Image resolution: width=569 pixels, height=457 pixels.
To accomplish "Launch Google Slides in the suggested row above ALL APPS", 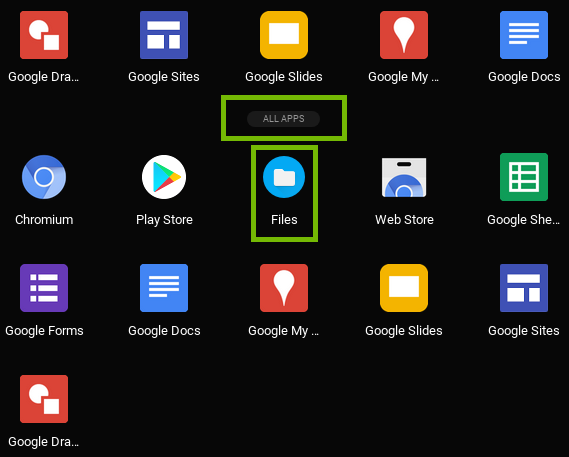I will tap(284, 35).
